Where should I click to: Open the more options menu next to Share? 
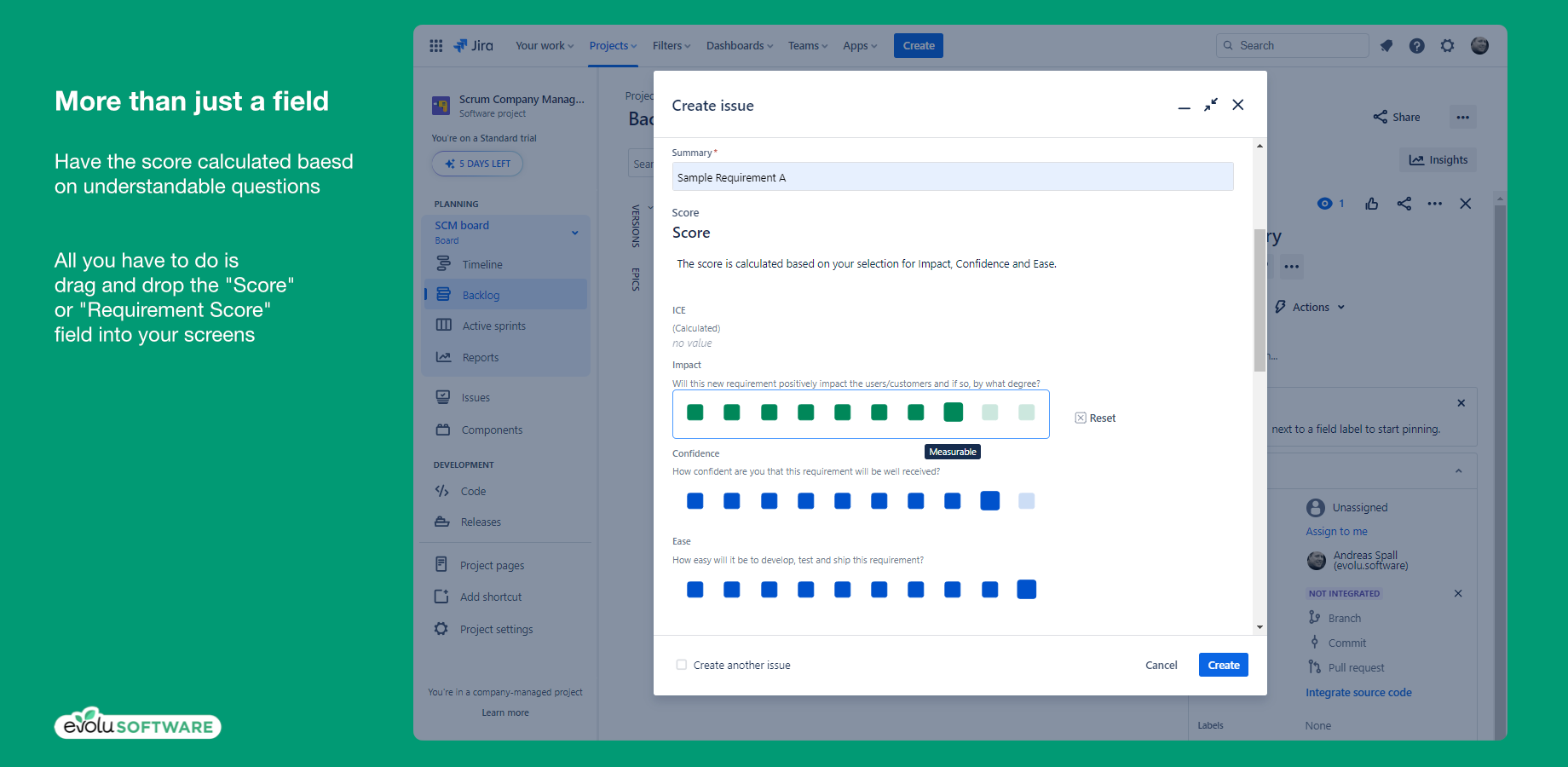point(1462,117)
